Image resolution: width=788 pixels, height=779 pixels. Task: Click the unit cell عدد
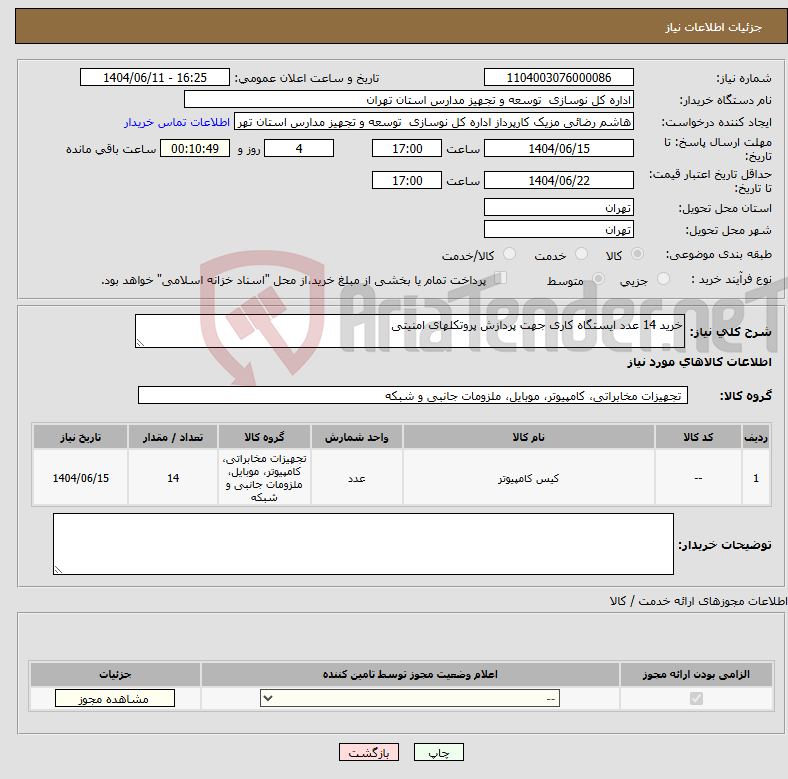[x=356, y=478]
